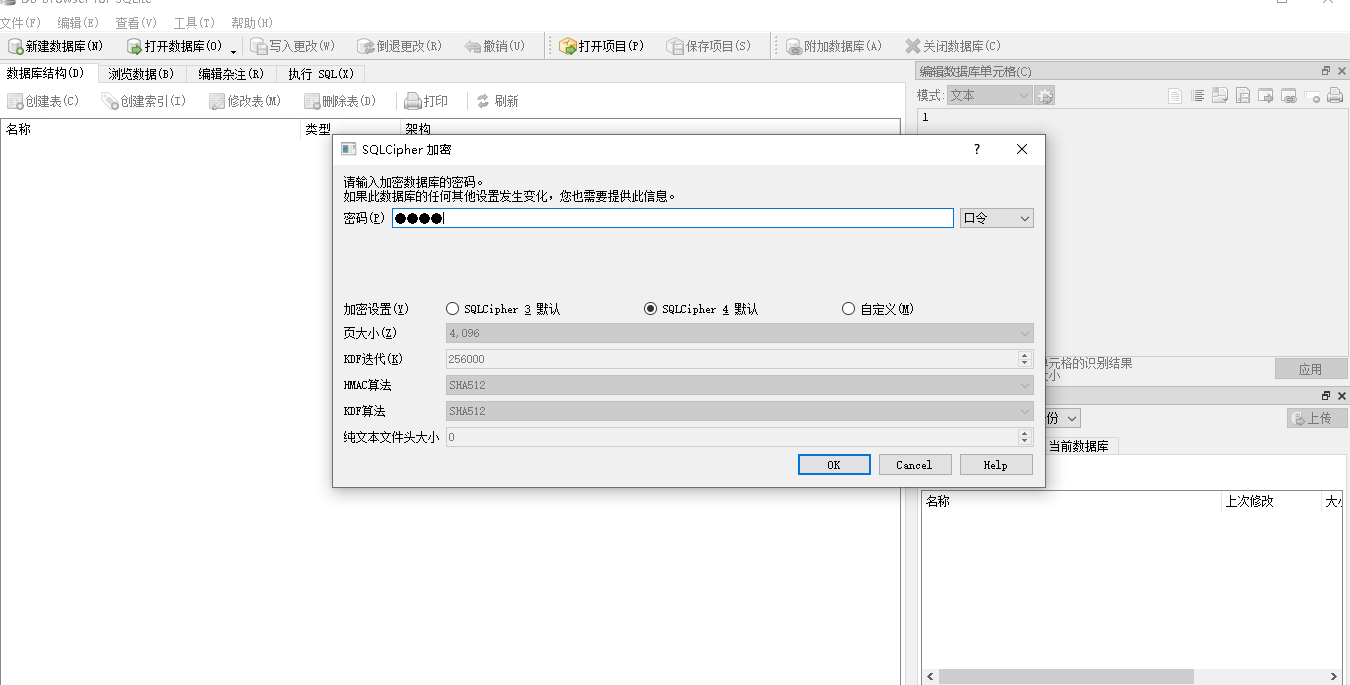Click the word wrap lines icon in cell editor
1350x685 pixels.
pos(1197,96)
